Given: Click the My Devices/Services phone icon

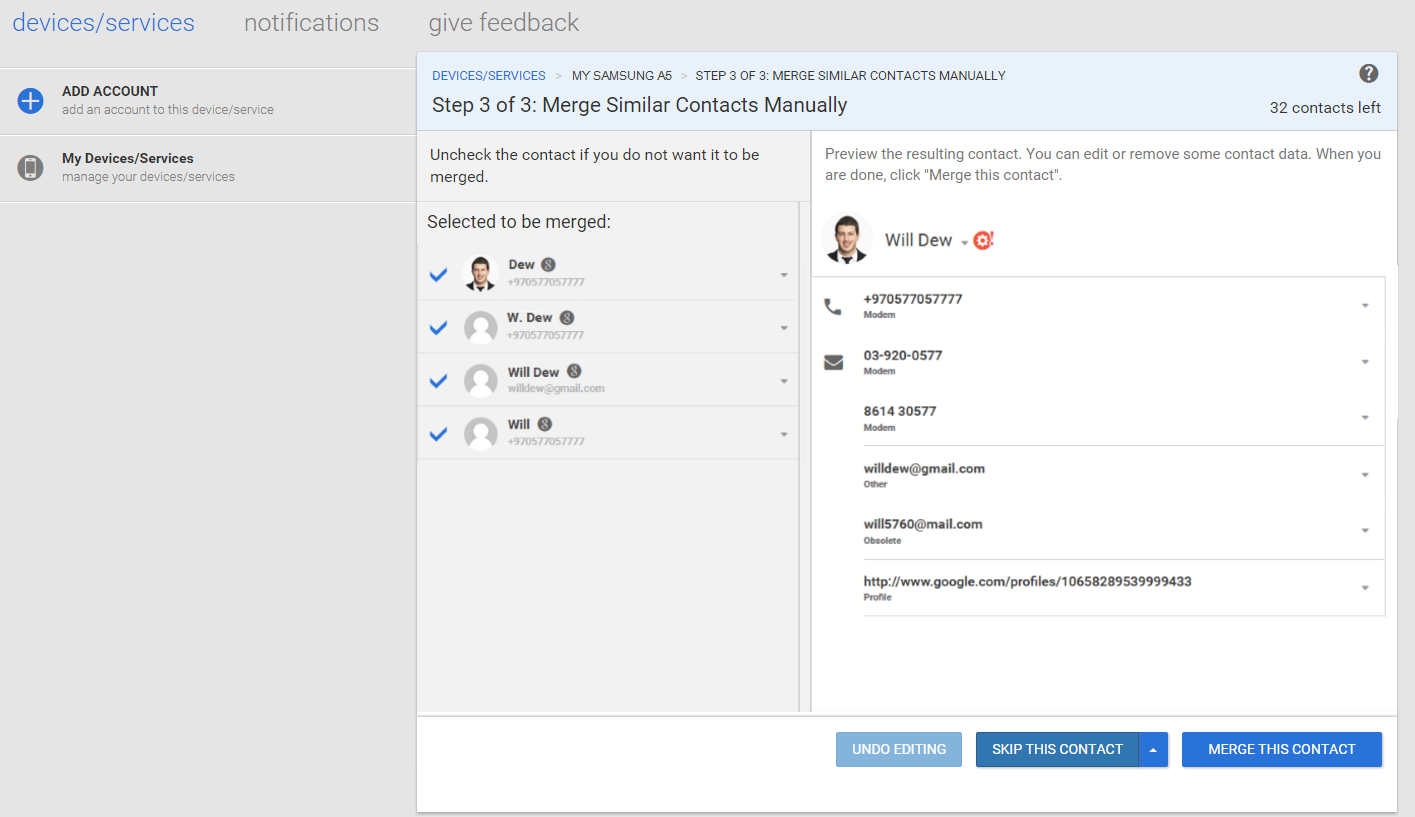Looking at the screenshot, I should (31, 168).
